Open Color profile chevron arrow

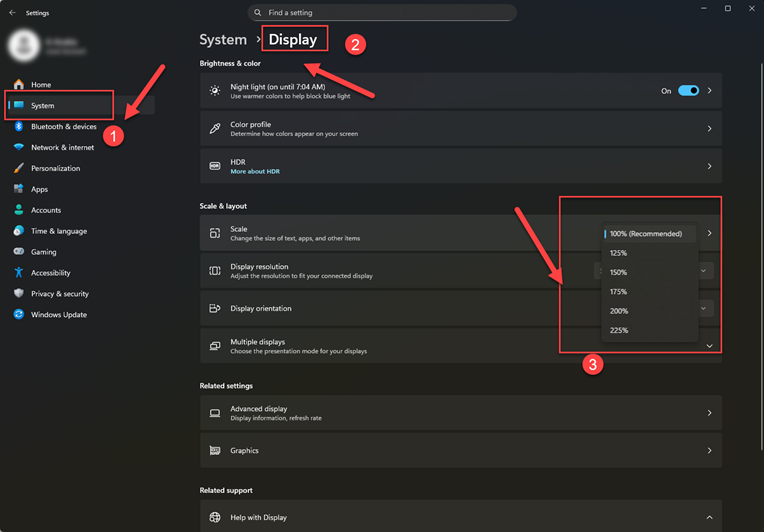click(709, 129)
